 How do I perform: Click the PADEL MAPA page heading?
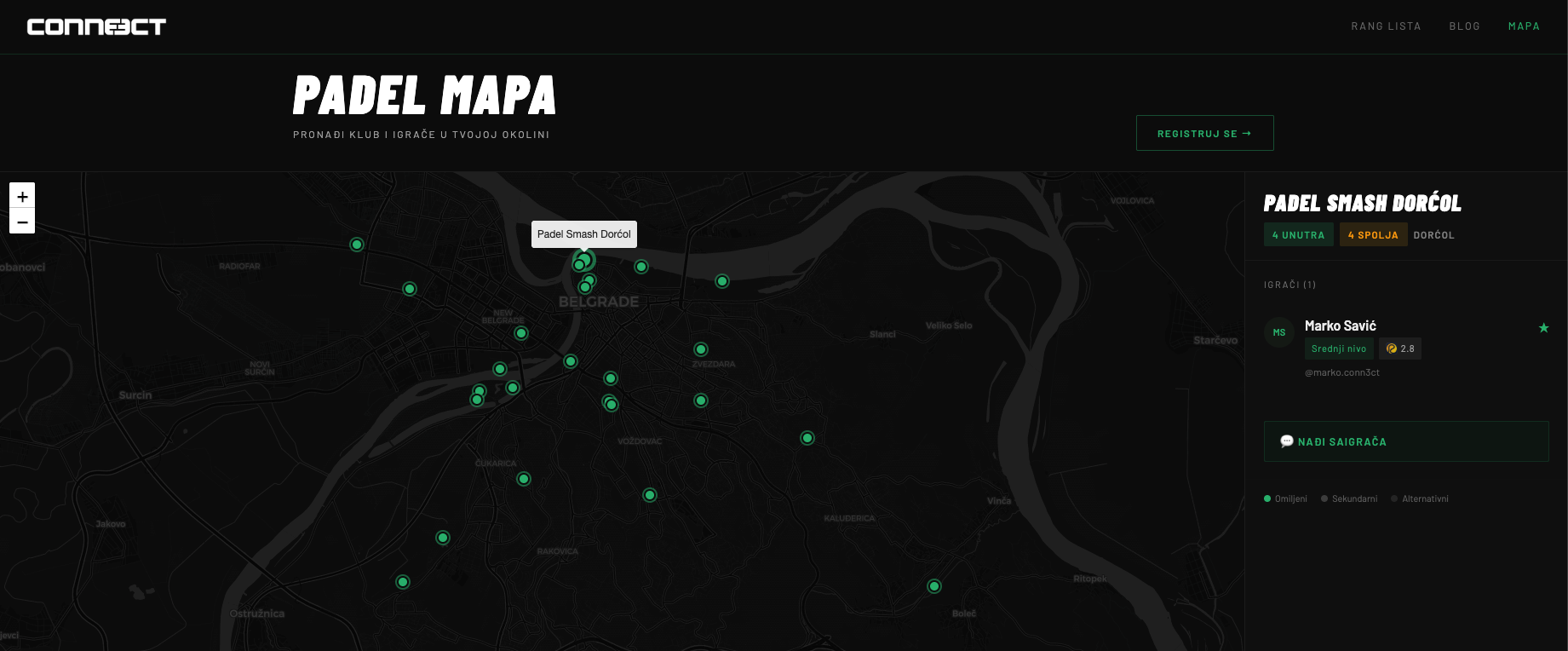(x=424, y=95)
